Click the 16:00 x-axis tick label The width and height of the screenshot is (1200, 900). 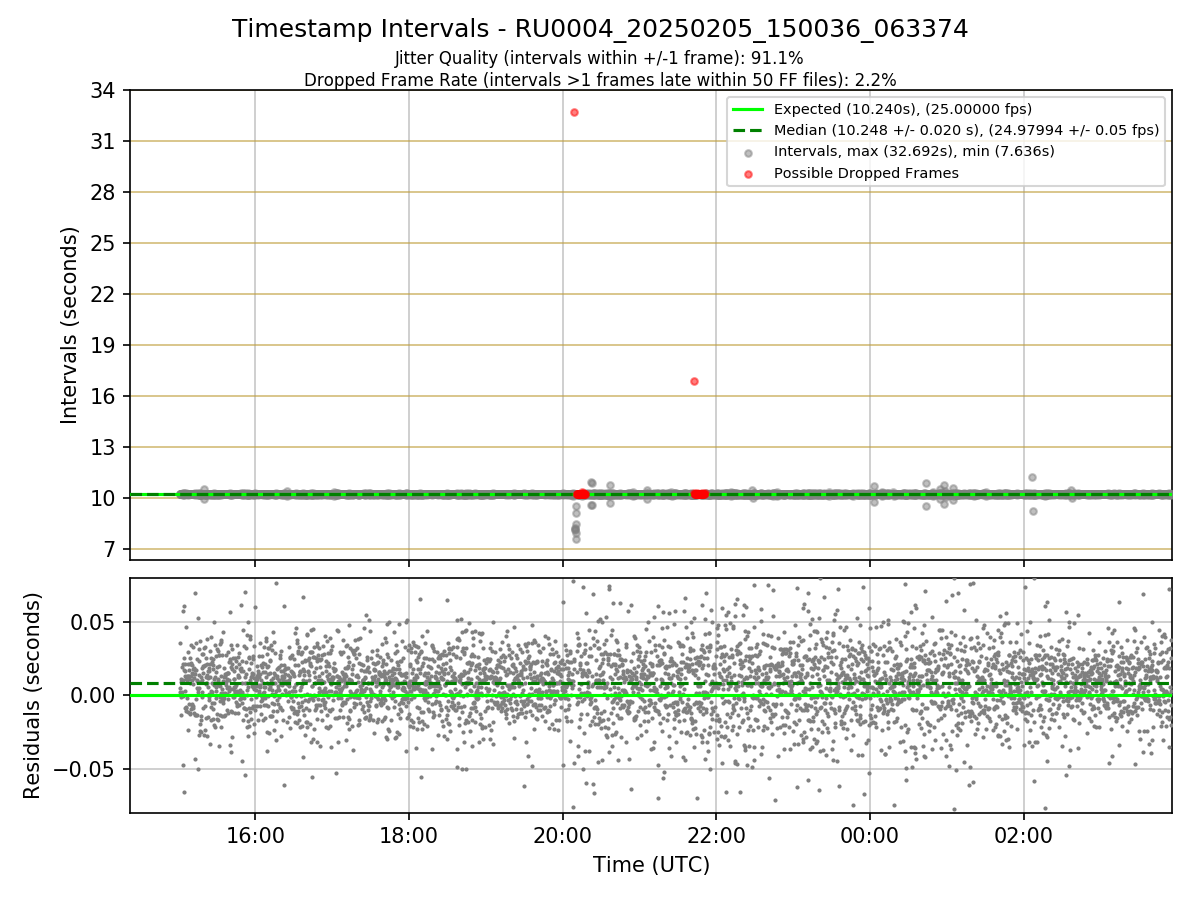pyautogui.click(x=254, y=834)
